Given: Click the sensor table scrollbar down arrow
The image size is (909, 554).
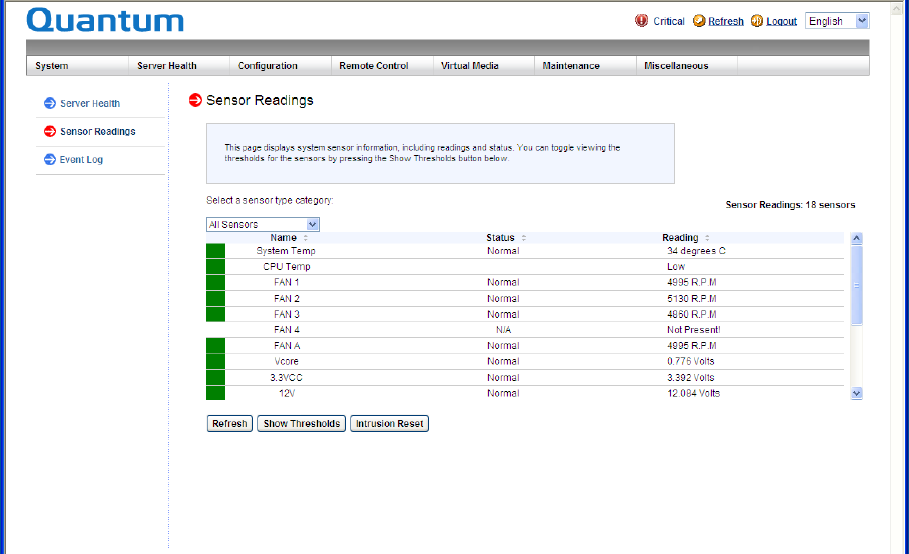Looking at the screenshot, I should coord(856,394).
